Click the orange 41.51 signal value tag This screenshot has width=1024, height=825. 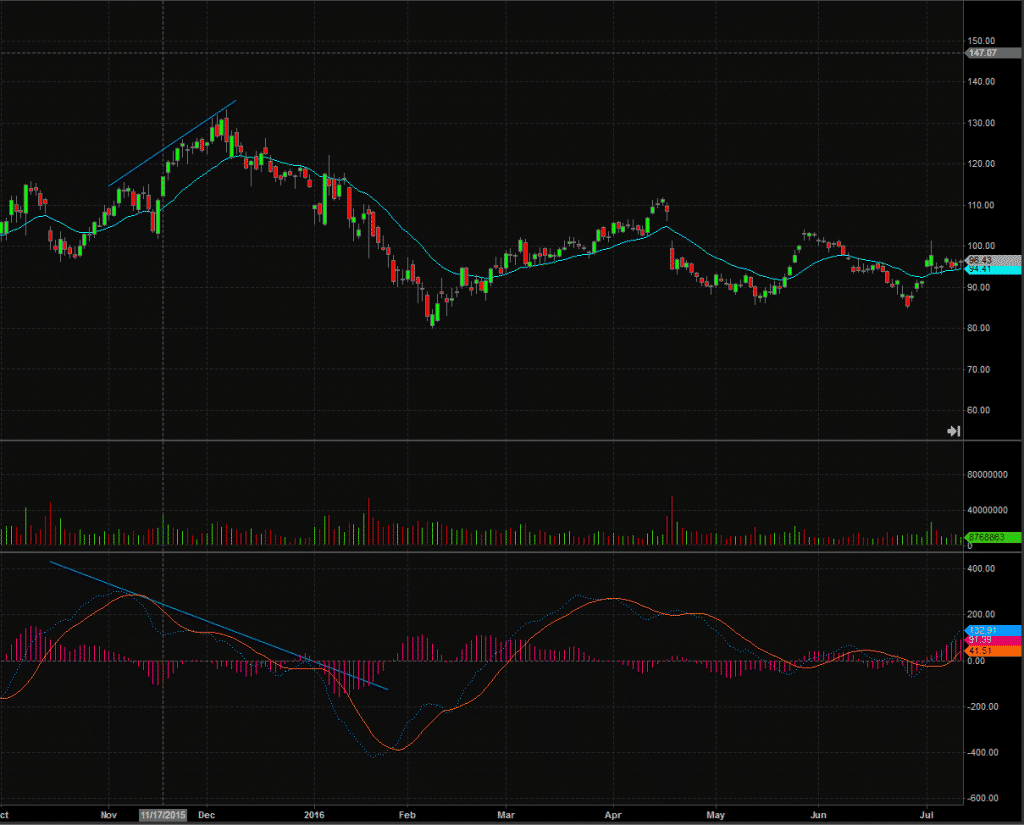[993, 651]
